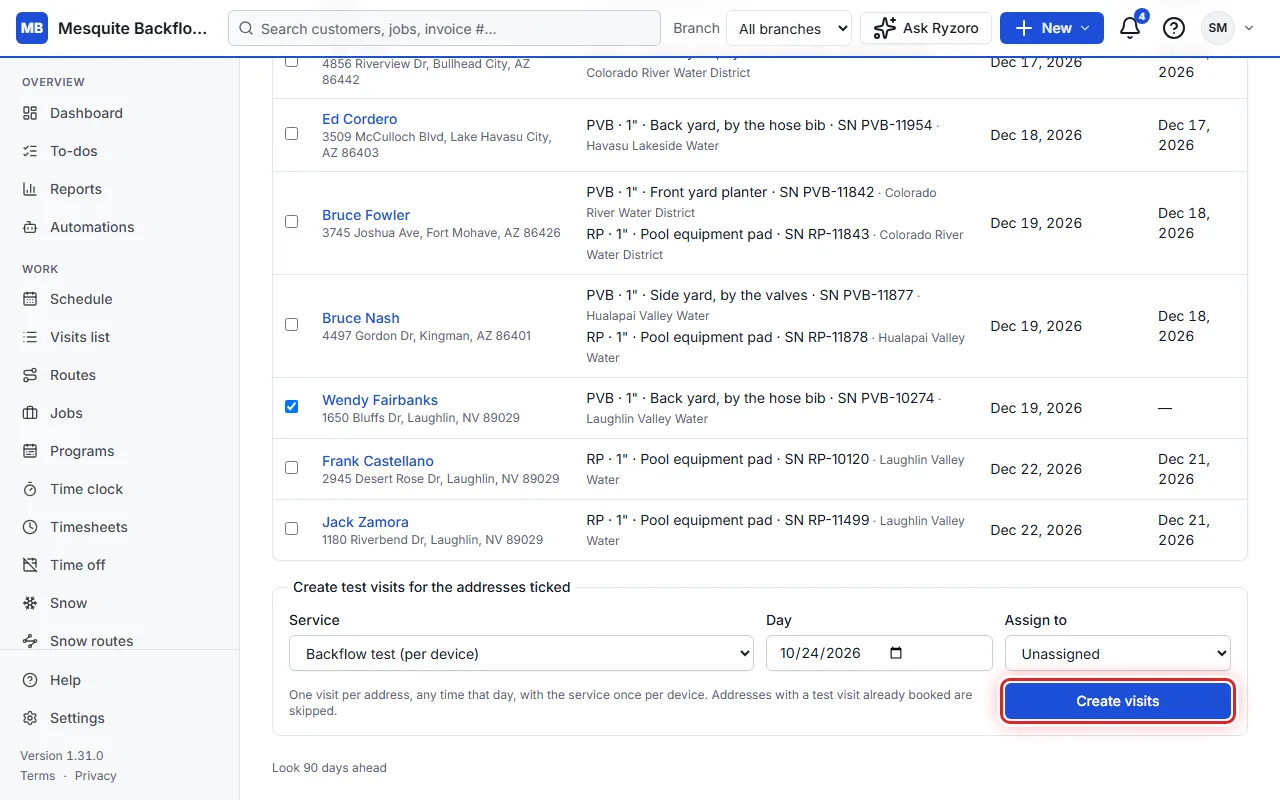Viewport: 1280px width, 800px height.
Task: Tick the Frank Castellano row checkbox
Action: [x=291, y=467]
